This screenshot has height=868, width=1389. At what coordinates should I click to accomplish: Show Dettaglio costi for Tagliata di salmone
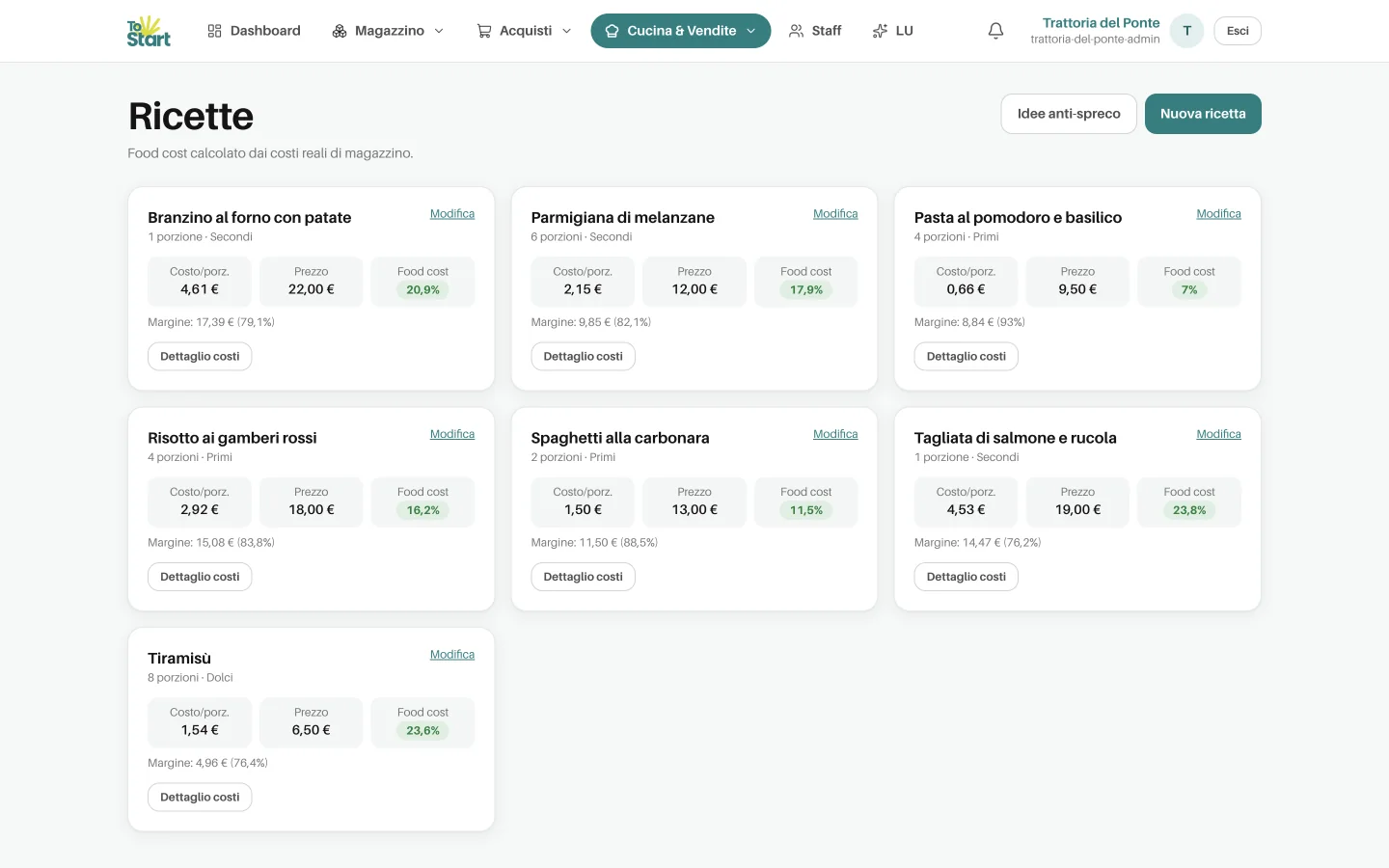[966, 577]
